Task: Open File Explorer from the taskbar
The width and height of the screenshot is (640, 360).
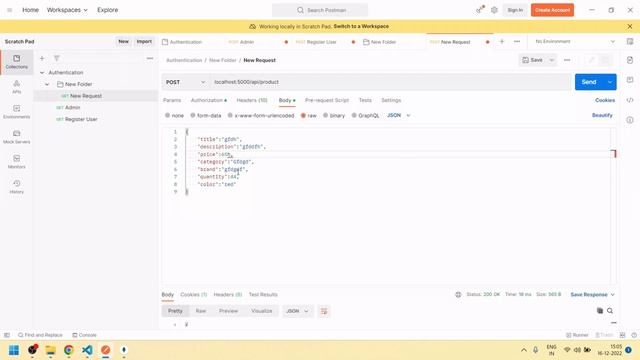Action: [50, 350]
